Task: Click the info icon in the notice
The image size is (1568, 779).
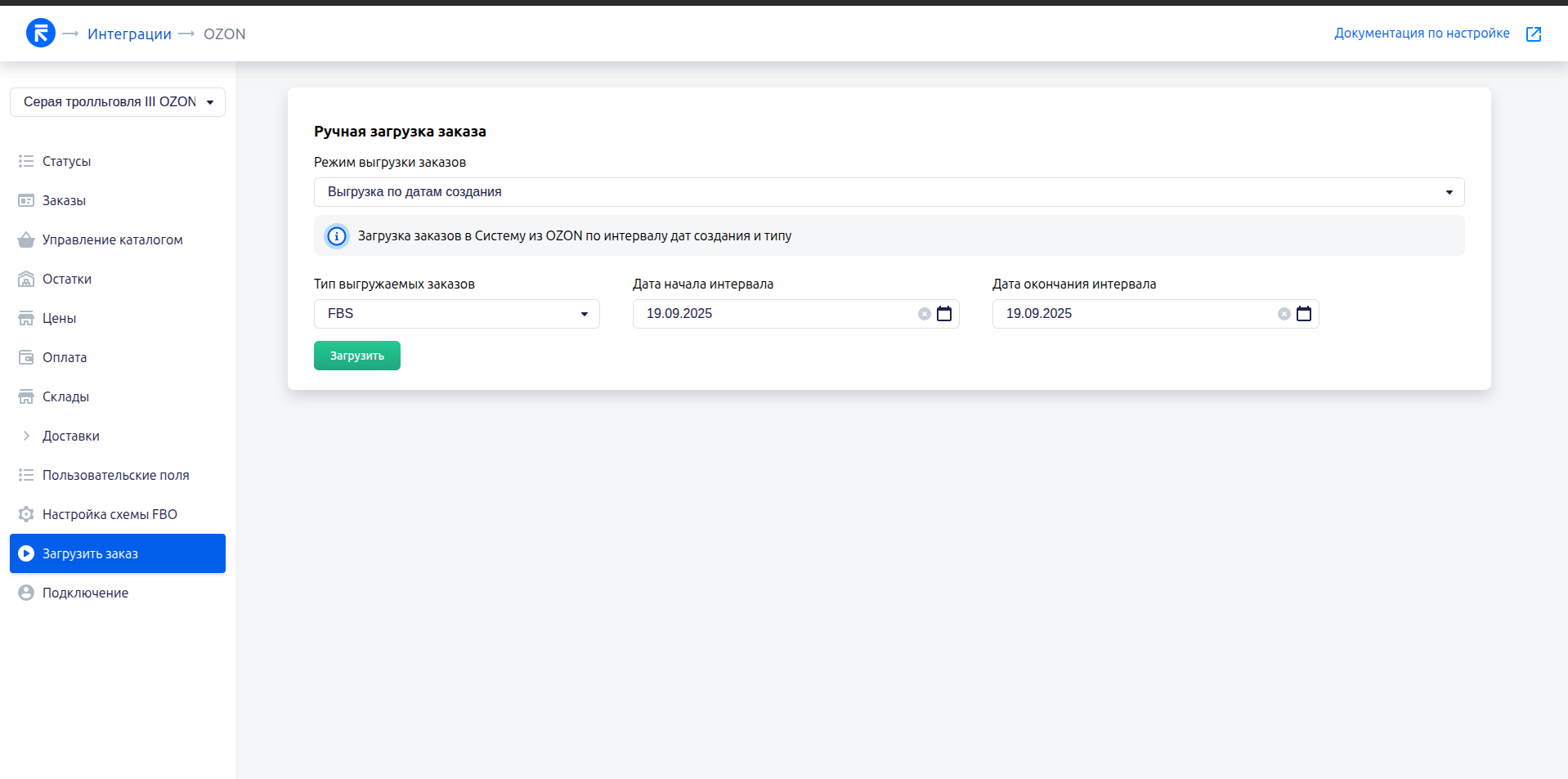Action: pos(336,236)
